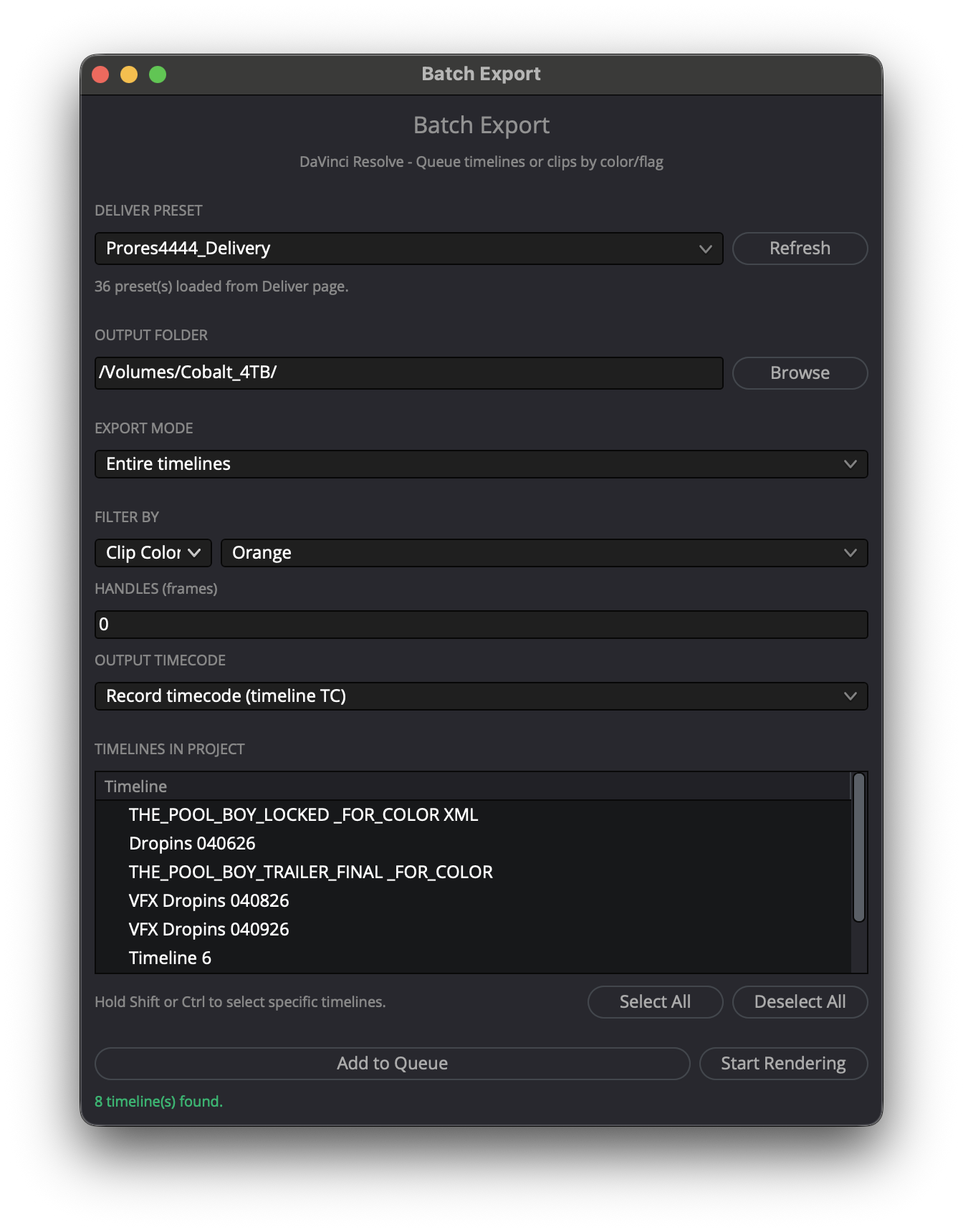The height and width of the screenshot is (1232, 963).
Task: Add selected timelines to queue
Action: pos(392,1064)
